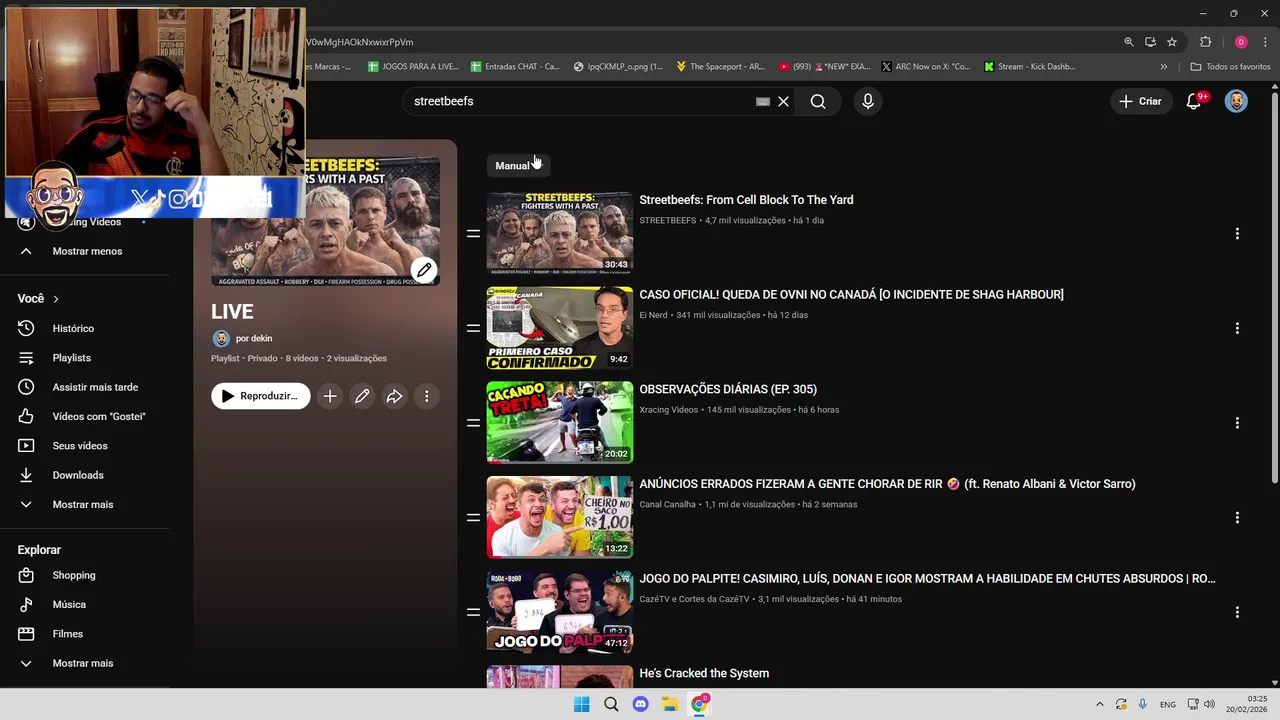Open Xracing Videos channel link
Image resolution: width=1280 pixels, height=720 pixels.
pyautogui.click(x=668, y=410)
